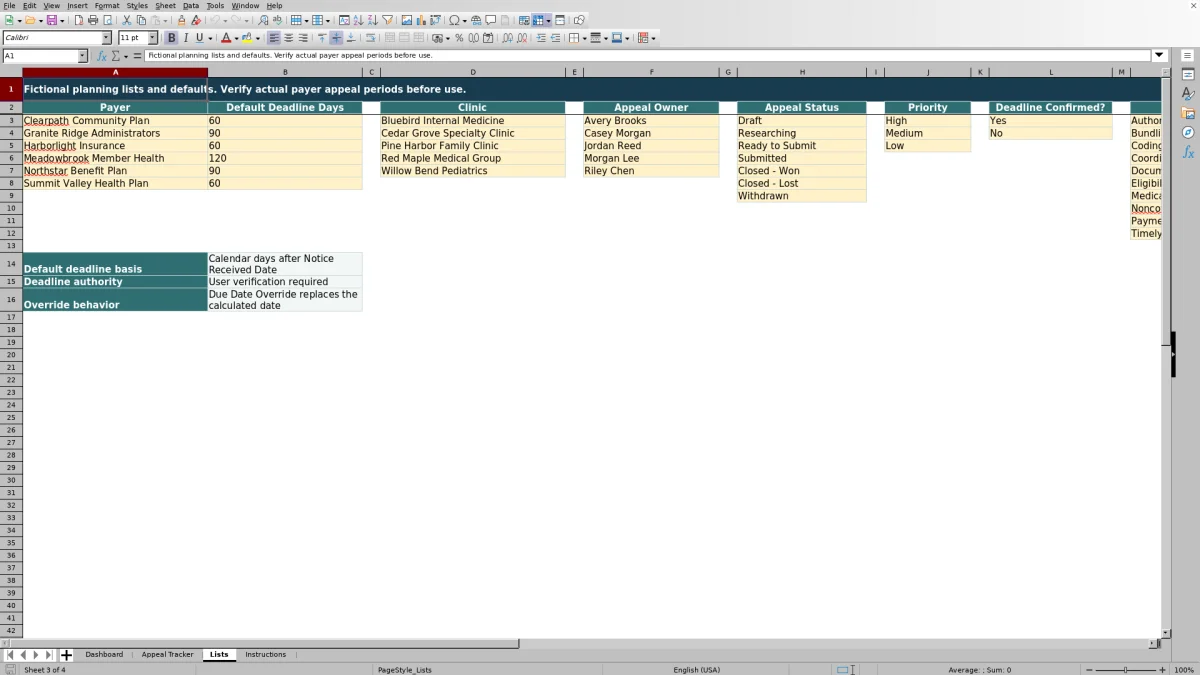This screenshot has height=675, width=1200.
Task: Click the Clone Formatting paintbrush icon
Action: (181, 20)
